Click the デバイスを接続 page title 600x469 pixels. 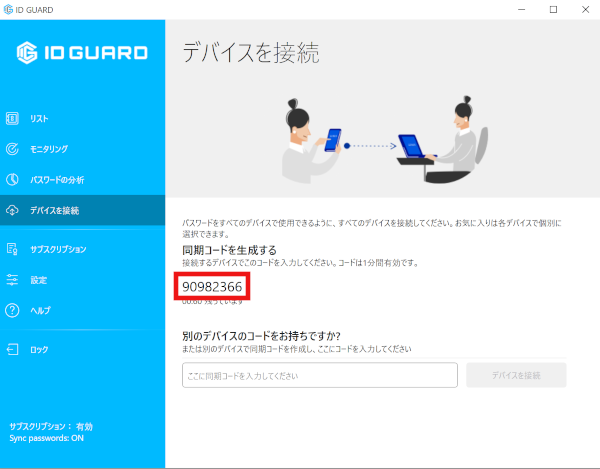251,52
